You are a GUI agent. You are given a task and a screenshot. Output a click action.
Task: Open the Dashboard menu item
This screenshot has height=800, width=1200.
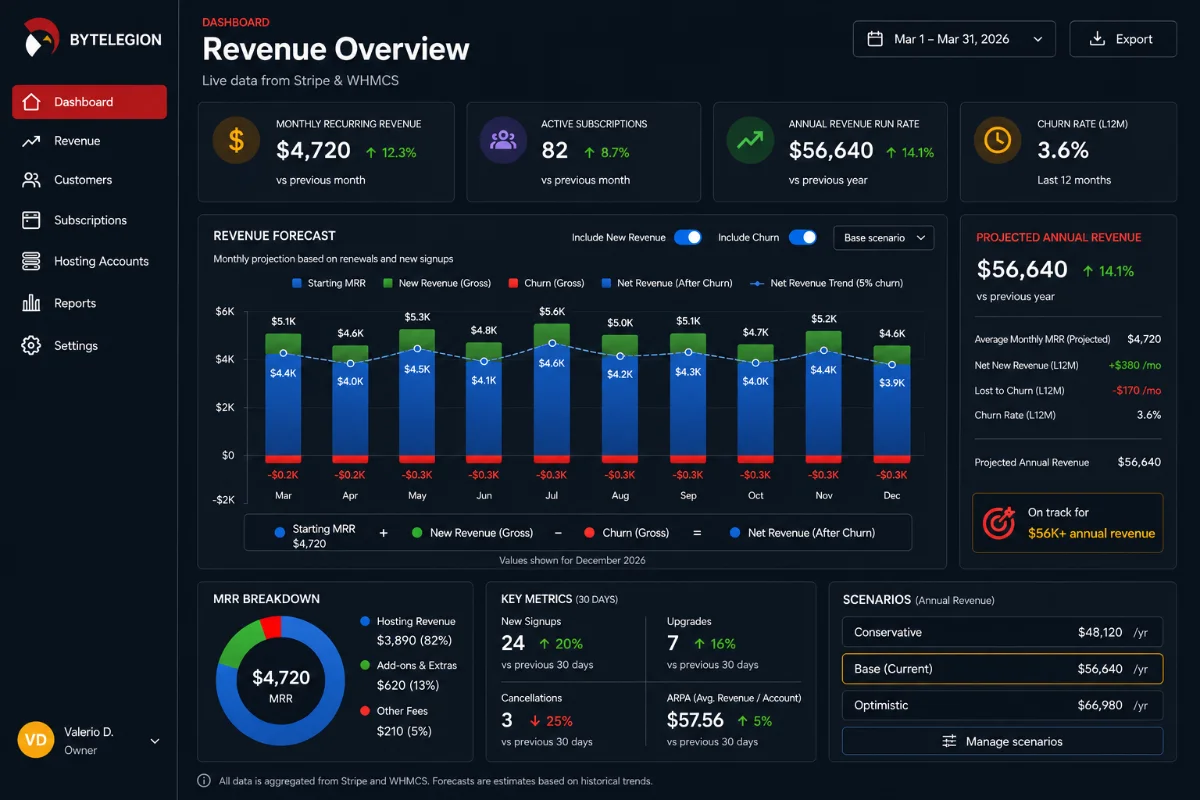(89, 102)
